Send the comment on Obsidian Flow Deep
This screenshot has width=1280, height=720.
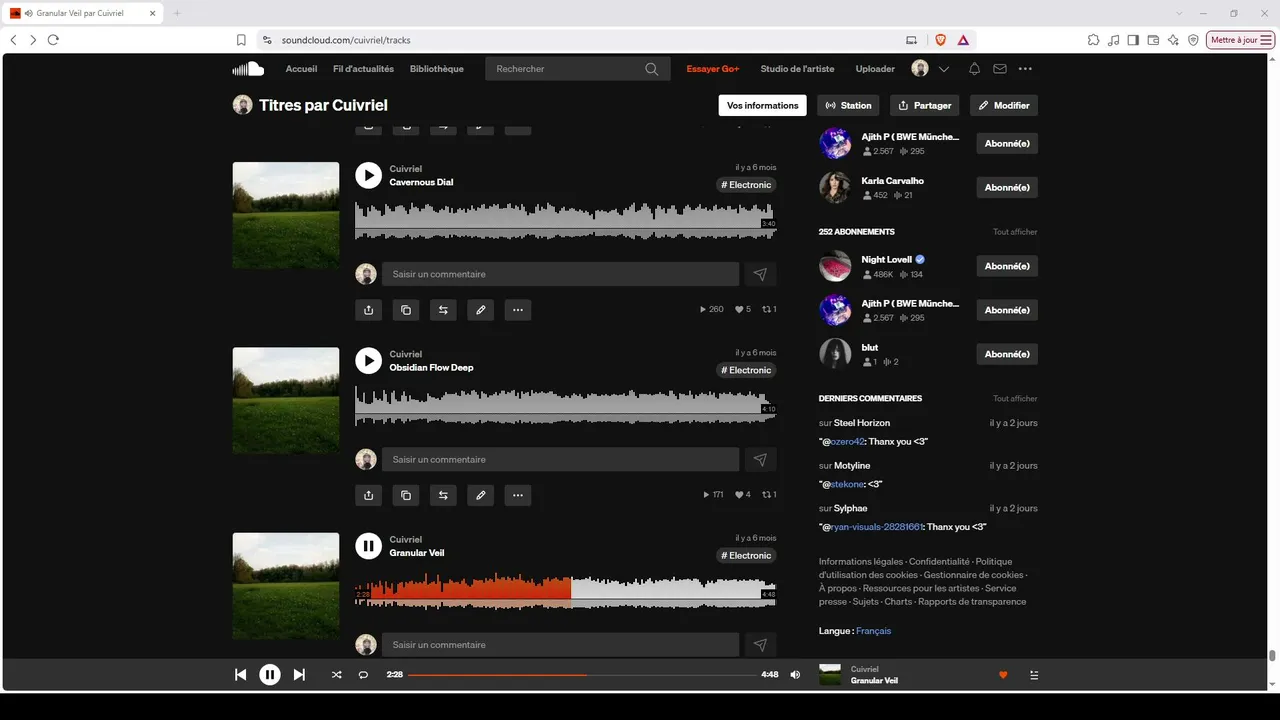760,459
